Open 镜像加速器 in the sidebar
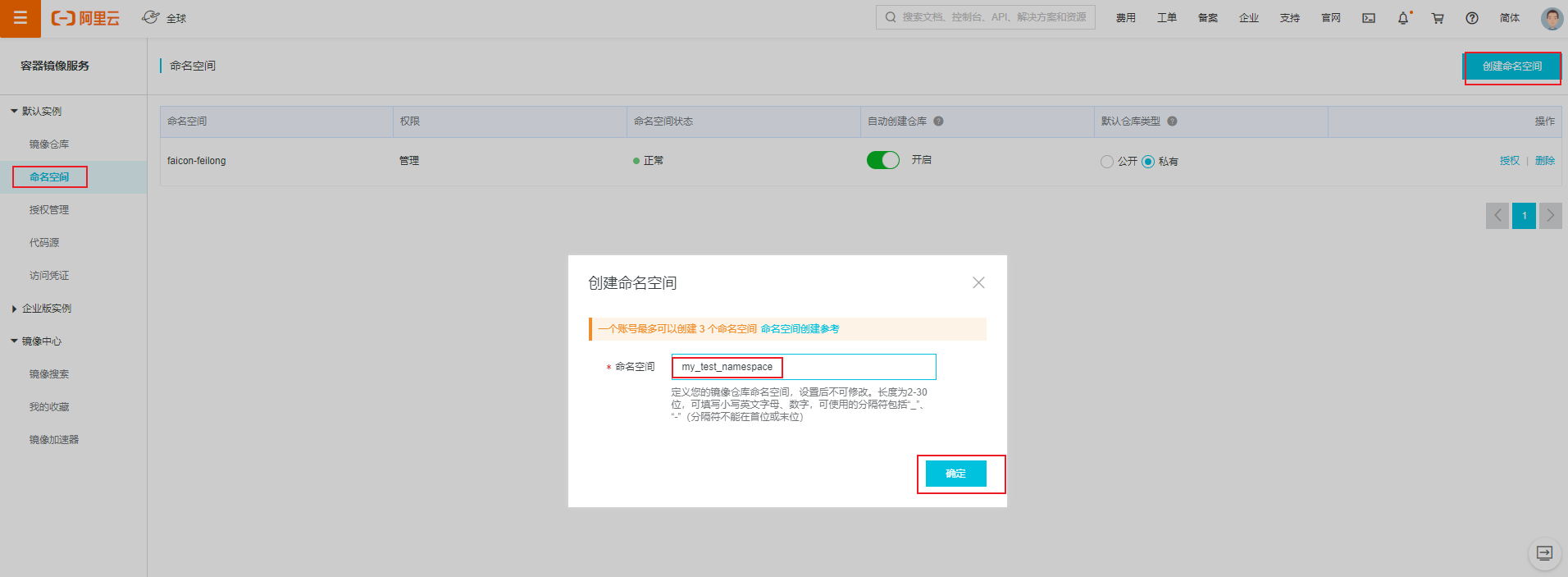The height and width of the screenshot is (577, 1568). pyautogui.click(x=54, y=439)
